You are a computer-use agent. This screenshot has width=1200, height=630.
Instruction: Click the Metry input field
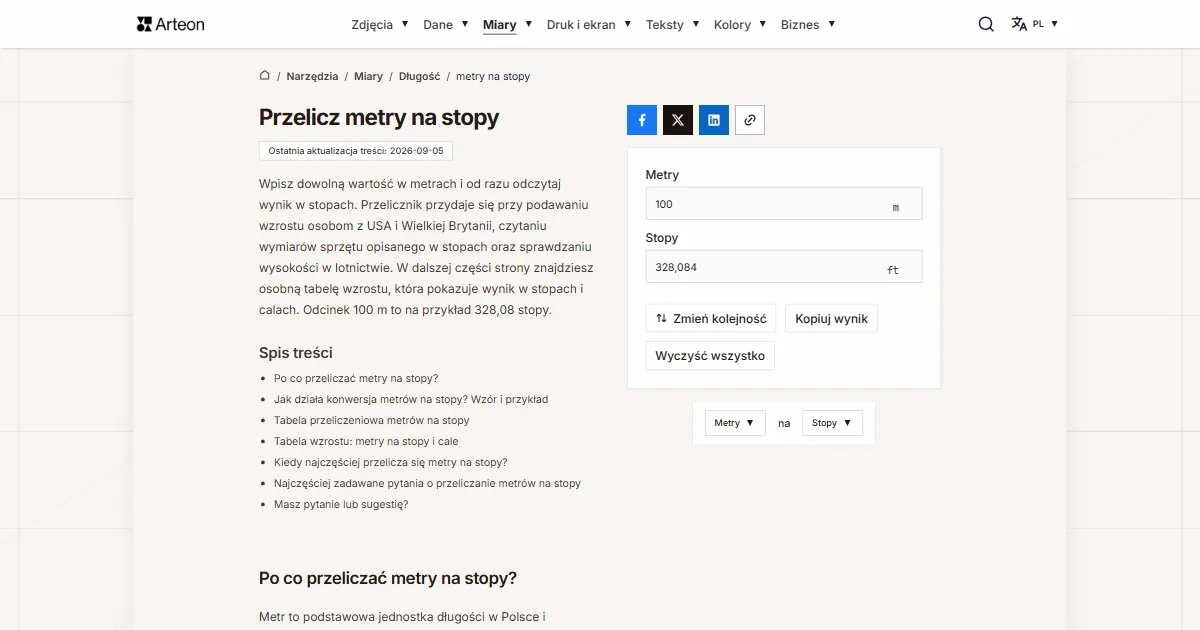click(784, 204)
